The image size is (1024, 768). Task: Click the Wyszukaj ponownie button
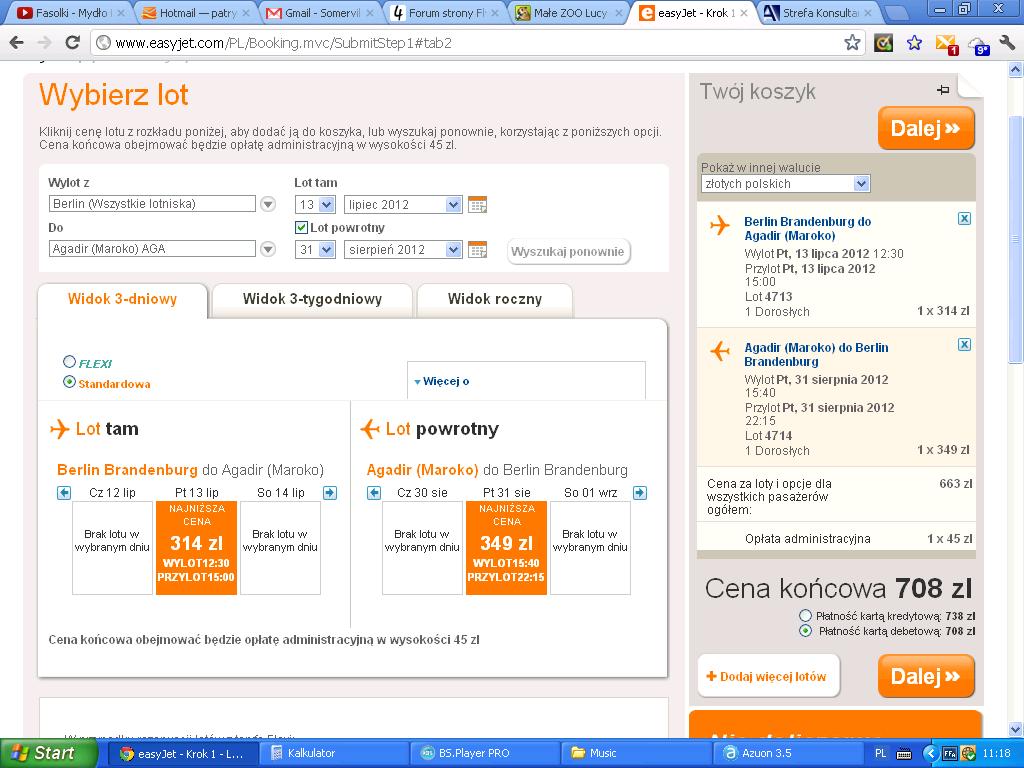tap(568, 252)
